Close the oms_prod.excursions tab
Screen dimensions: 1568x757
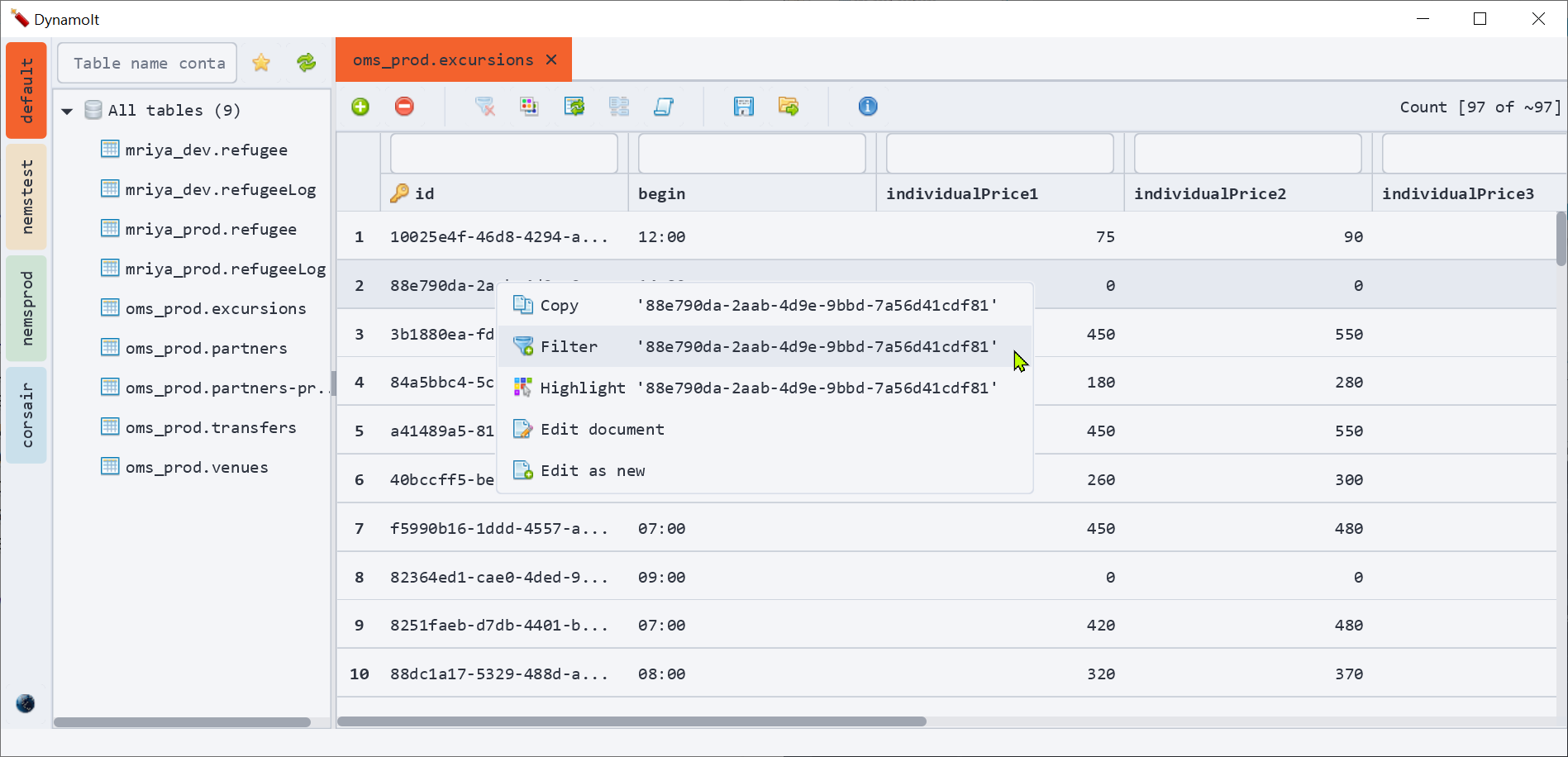(x=551, y=60)
